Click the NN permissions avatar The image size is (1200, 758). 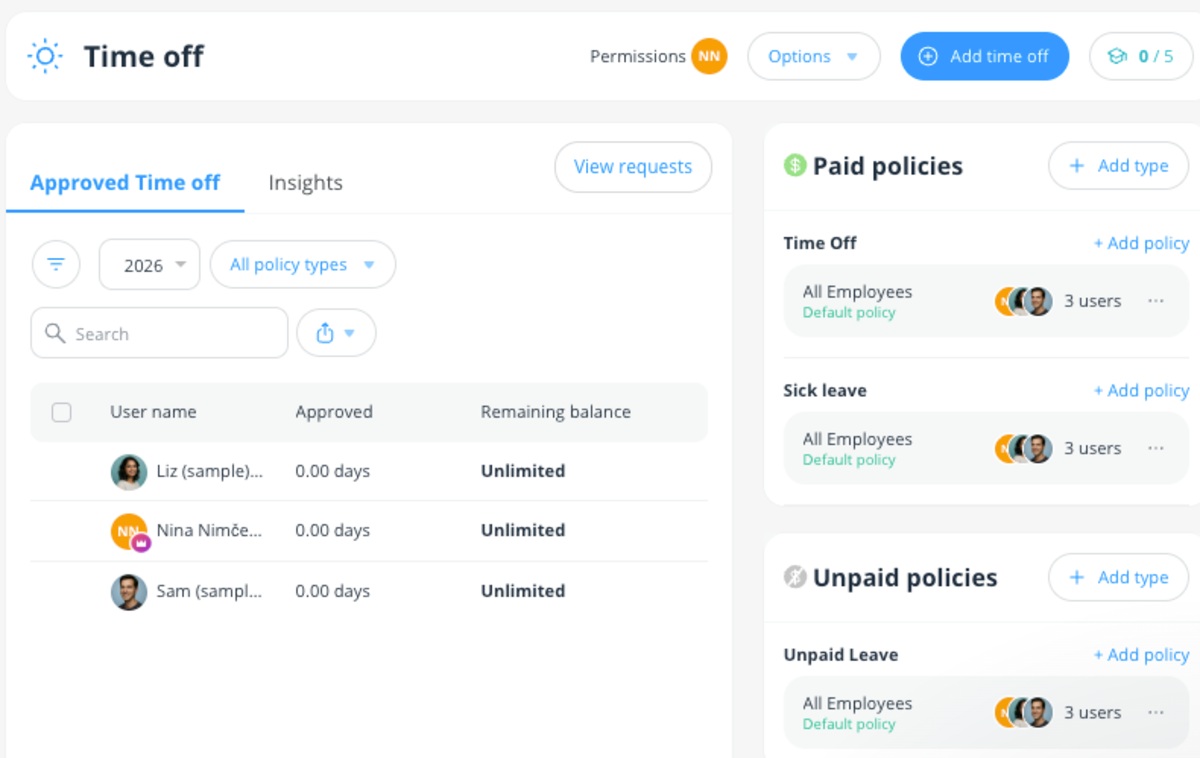click(709, 56)
